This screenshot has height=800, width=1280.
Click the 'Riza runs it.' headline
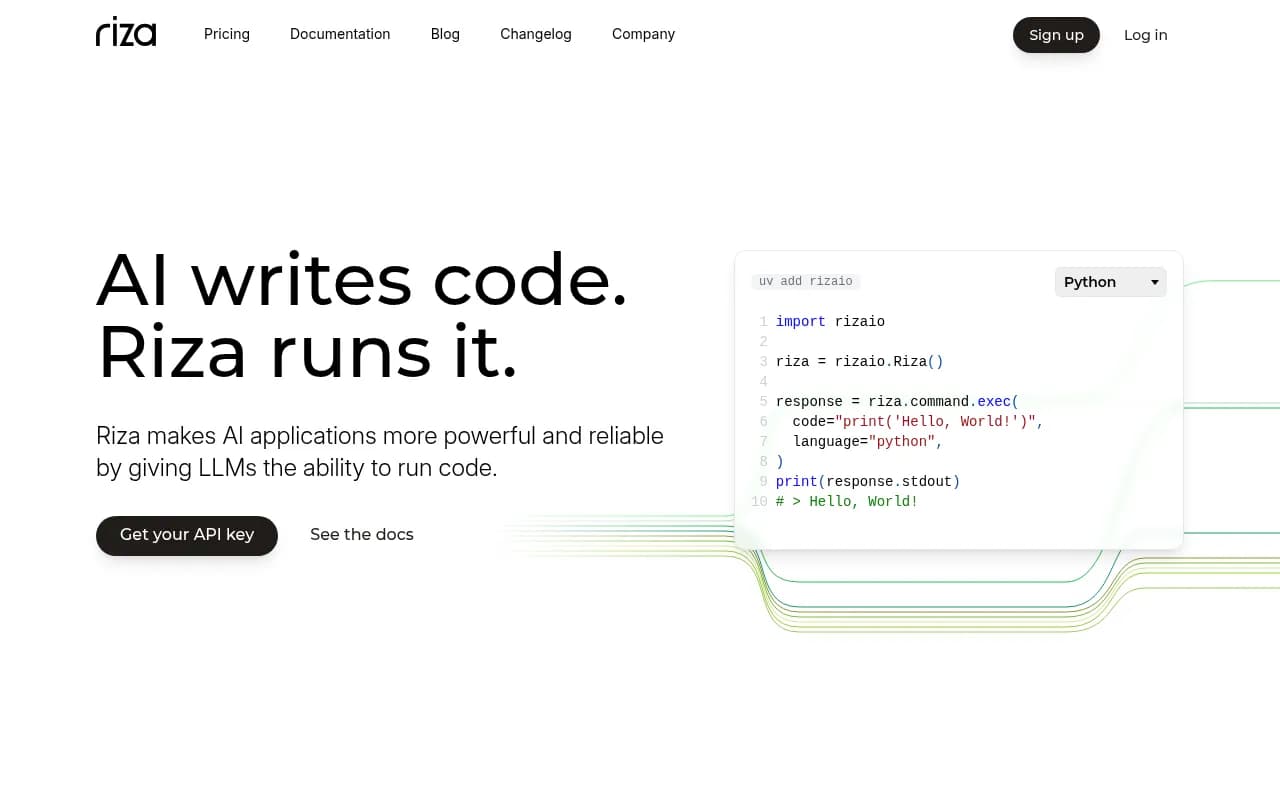(307, 352)
